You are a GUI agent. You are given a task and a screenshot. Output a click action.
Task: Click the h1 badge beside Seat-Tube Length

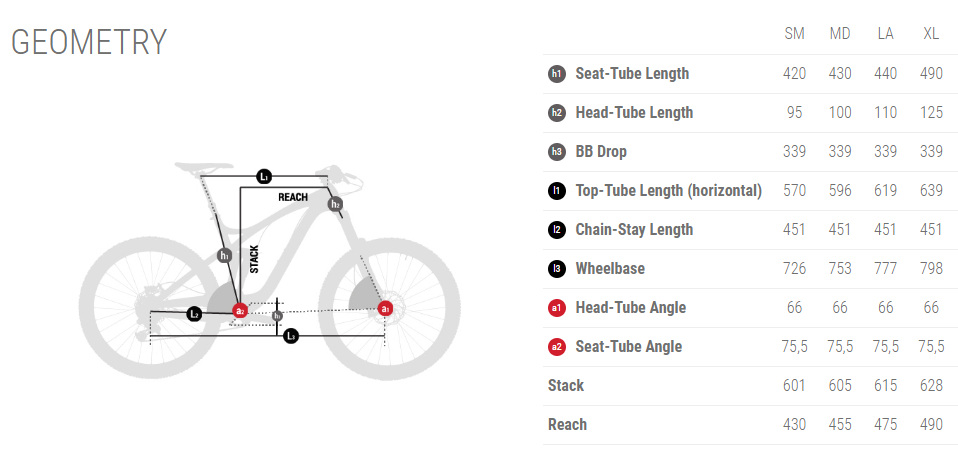pos(557,74)
